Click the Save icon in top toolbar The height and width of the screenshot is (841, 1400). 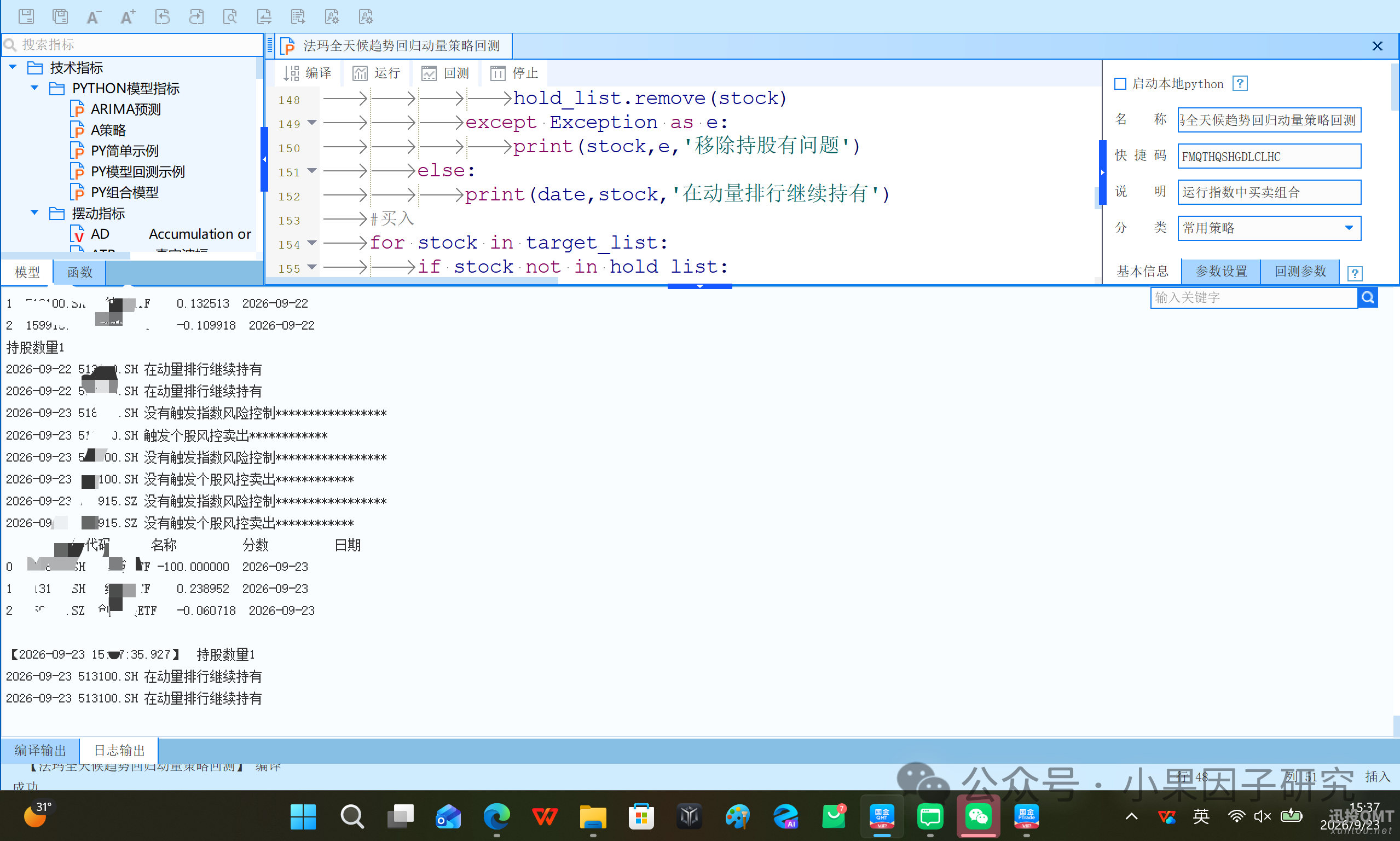pyautogui.click(x=26, y=16)
